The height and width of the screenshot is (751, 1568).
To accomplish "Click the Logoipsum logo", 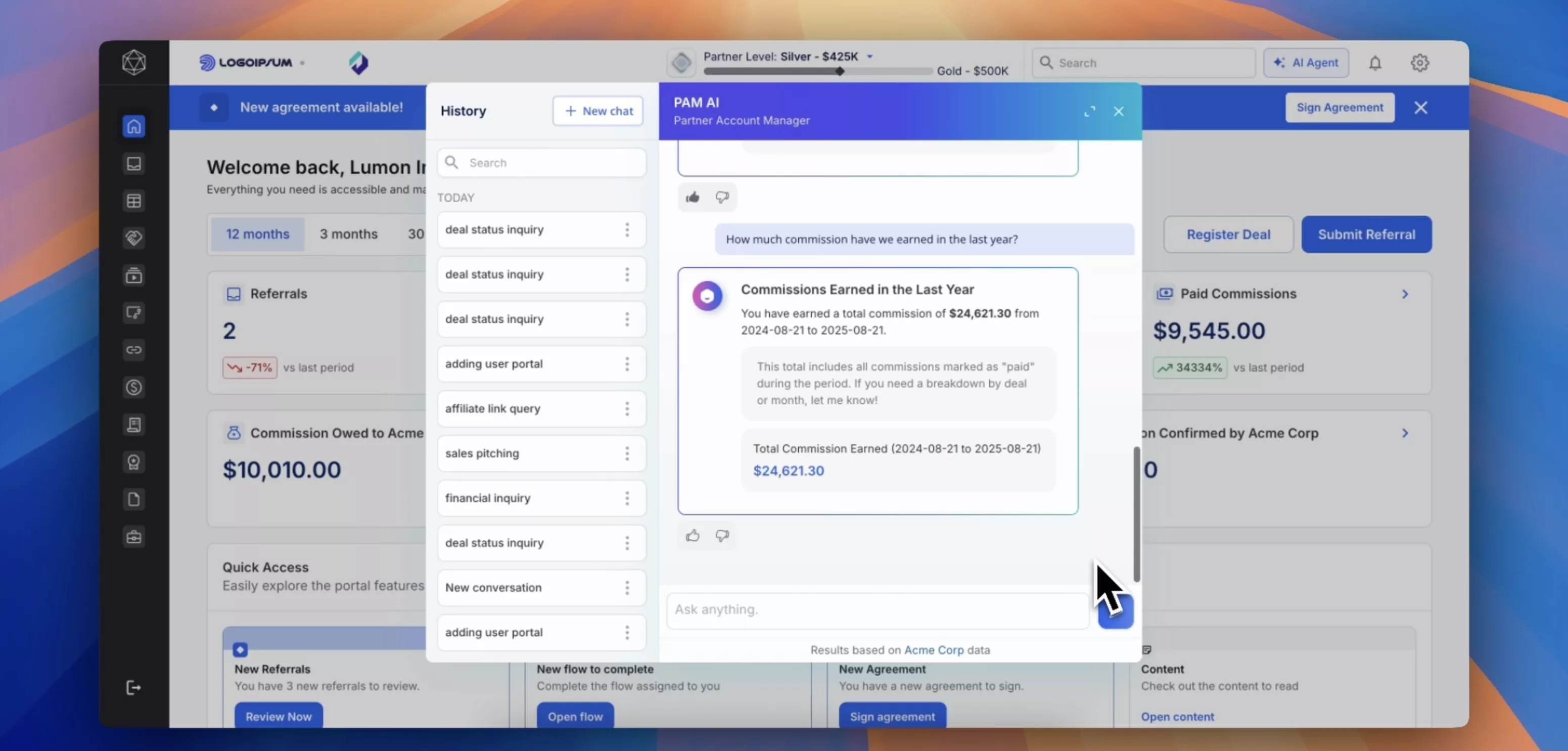I will pyautogui.click(x=246, y=62).
